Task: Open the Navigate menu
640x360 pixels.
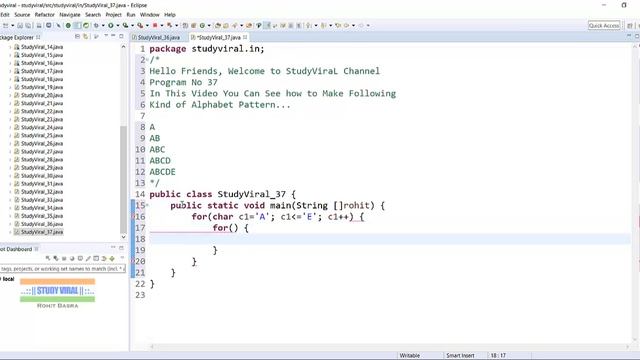Action: click(x=70, y=15)
